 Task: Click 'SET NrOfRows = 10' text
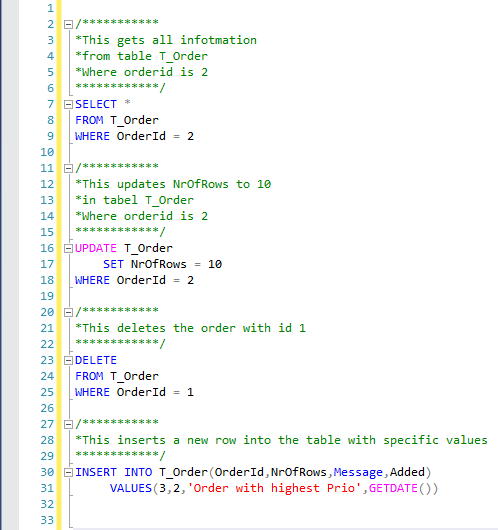[163, 264]
